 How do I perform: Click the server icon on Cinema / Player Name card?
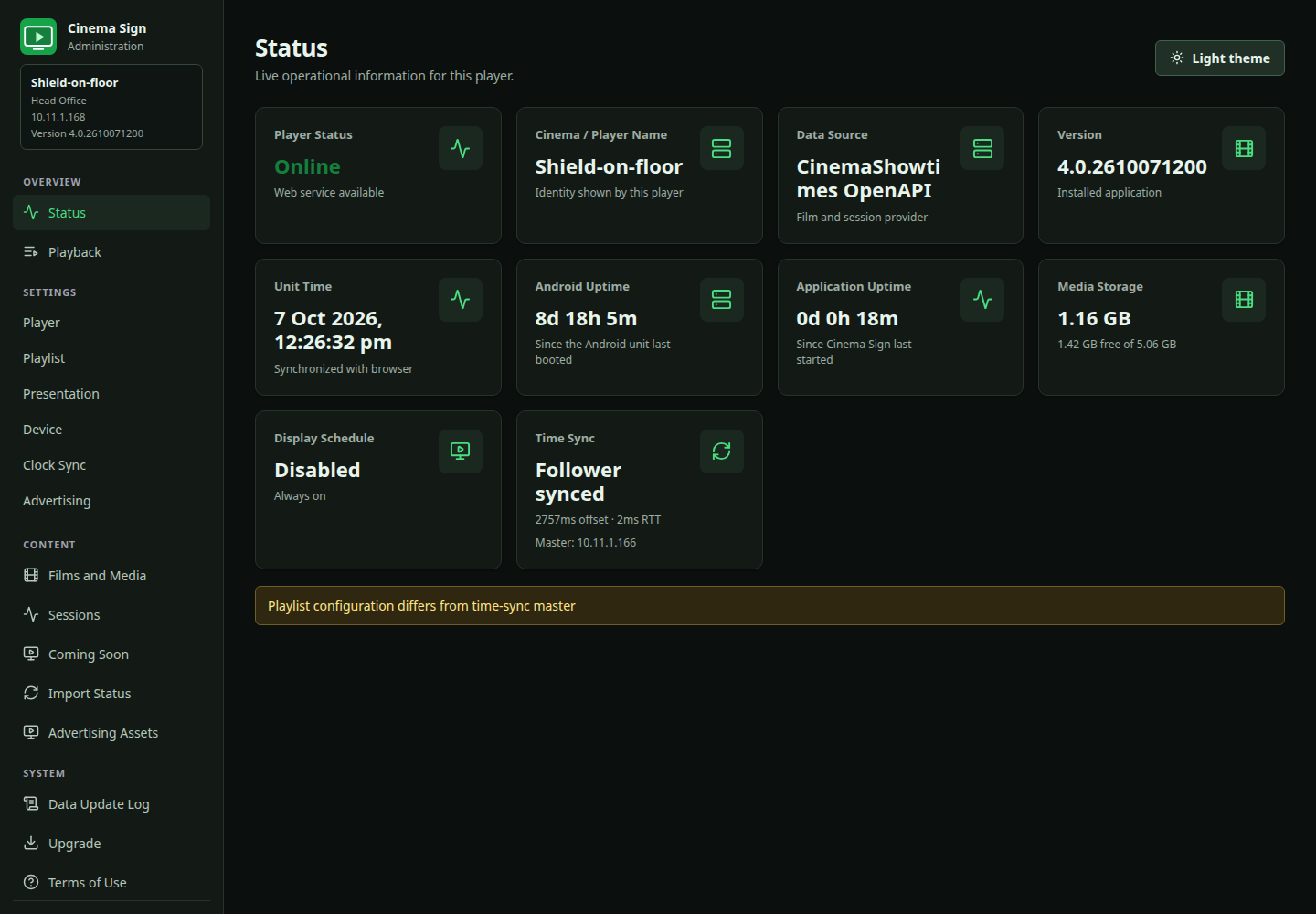point(722,148)
